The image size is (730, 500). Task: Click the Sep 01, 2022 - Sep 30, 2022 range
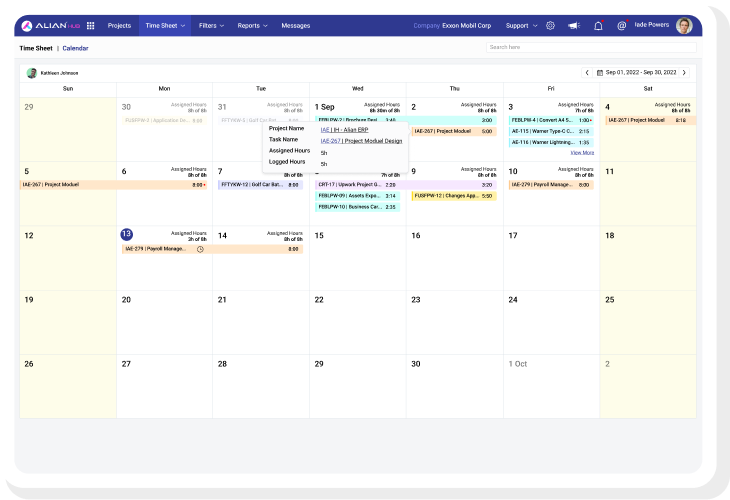(641, 73)
